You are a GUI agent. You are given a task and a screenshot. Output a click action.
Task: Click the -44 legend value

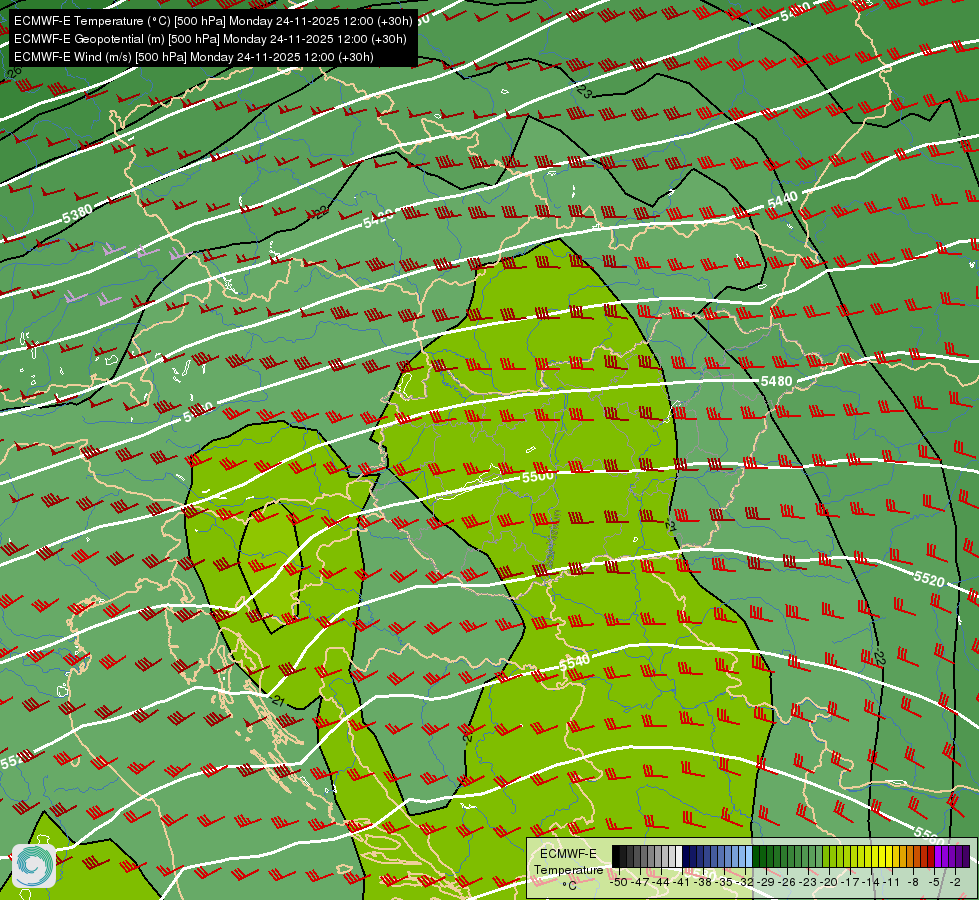tap(660, 883)
